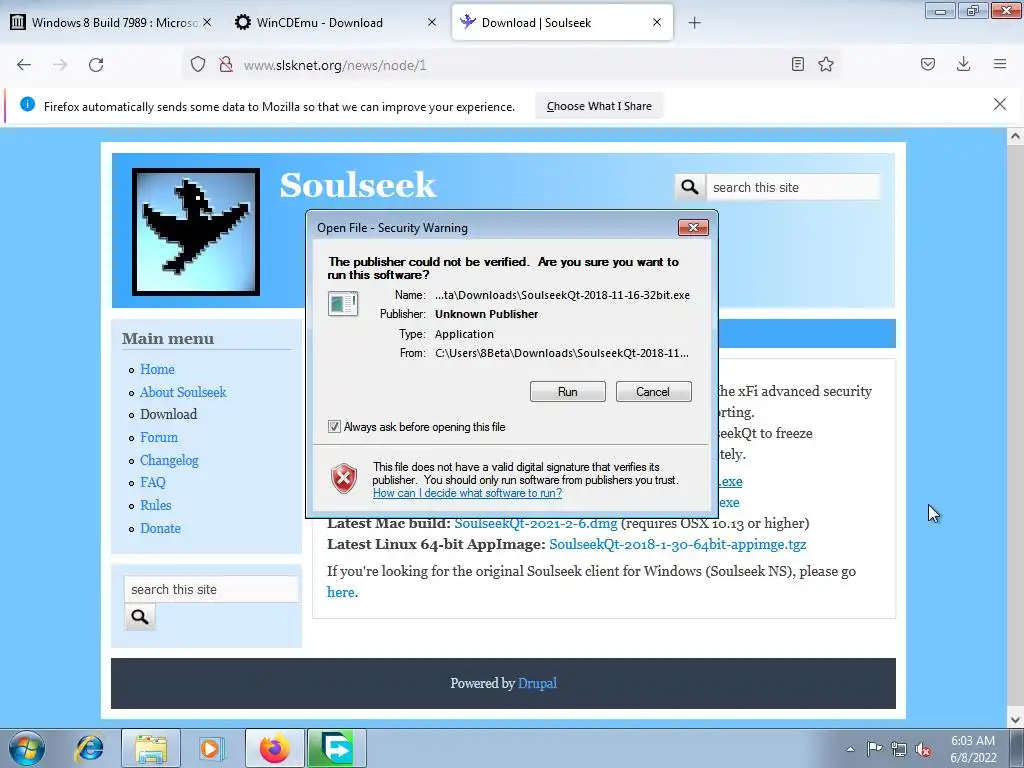Click the header search this site field
This screenshot has width=1024, height=768.
click(x=793, y=187)
